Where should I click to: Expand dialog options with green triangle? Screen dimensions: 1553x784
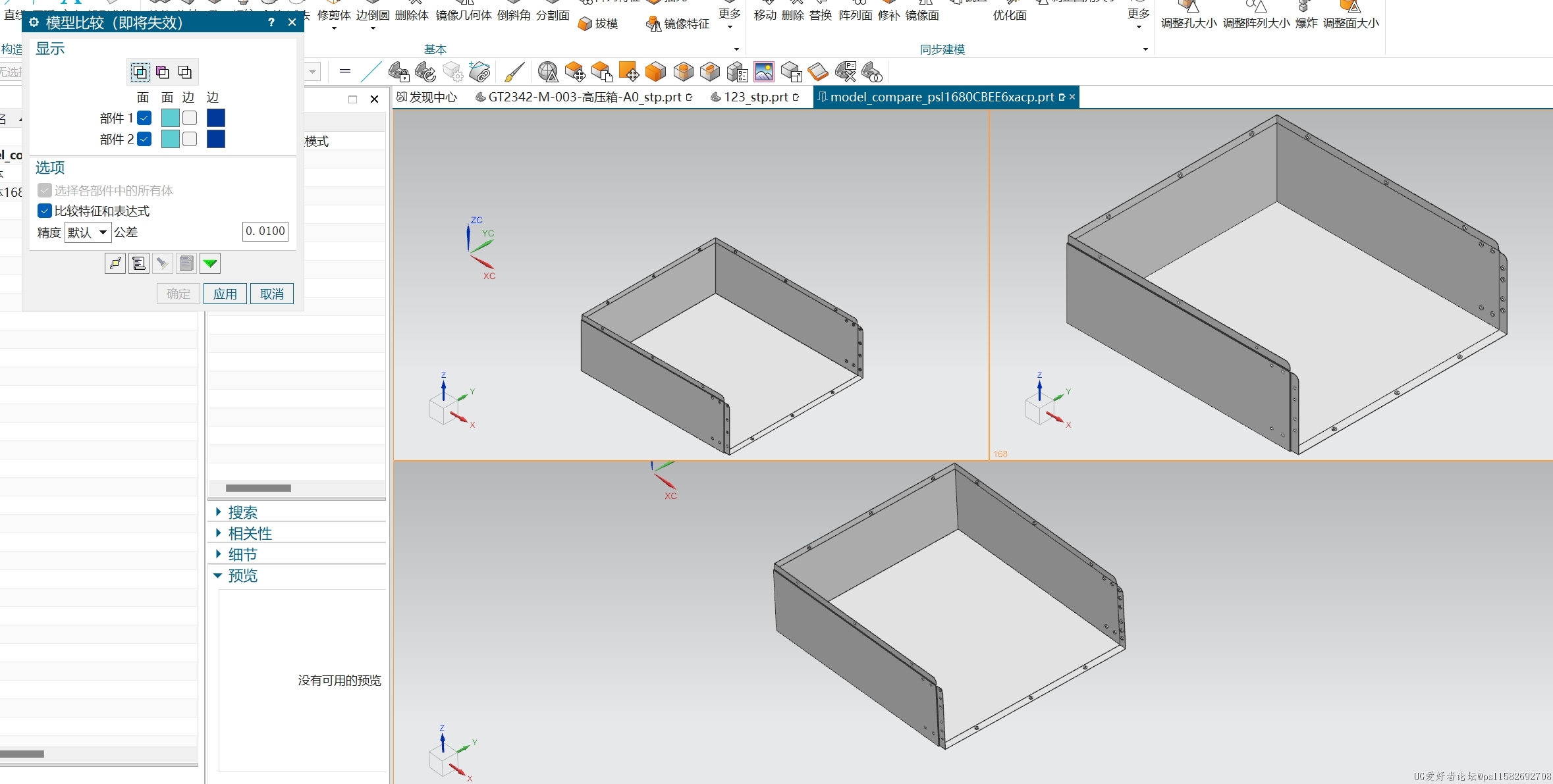click(x=210, y=263)
